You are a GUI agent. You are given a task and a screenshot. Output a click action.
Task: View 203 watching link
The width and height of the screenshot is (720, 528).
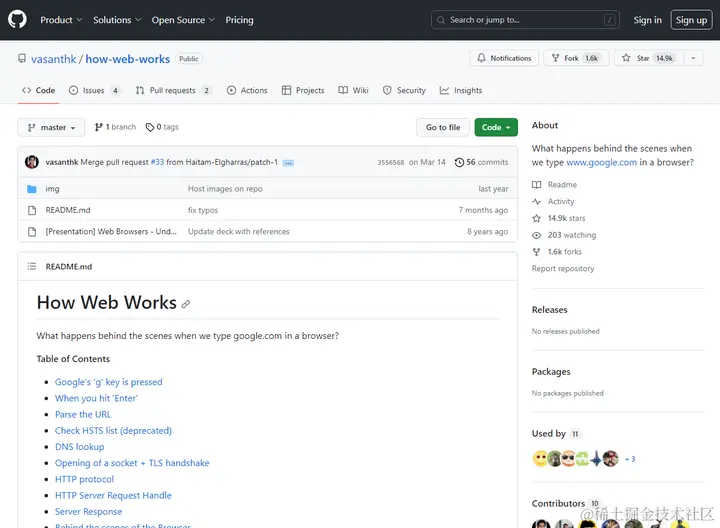[564, 235]
